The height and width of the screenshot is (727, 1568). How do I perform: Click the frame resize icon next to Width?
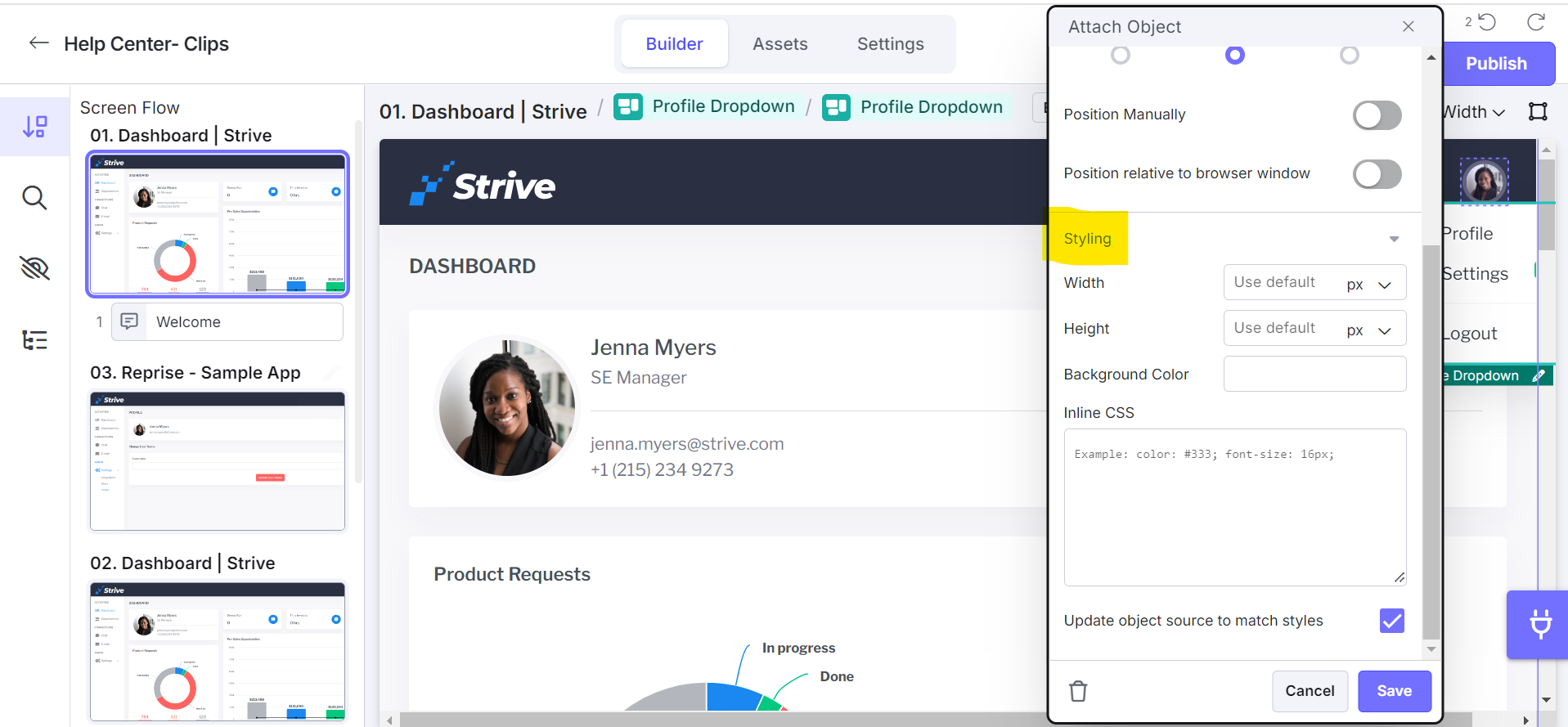[1538, 112]
